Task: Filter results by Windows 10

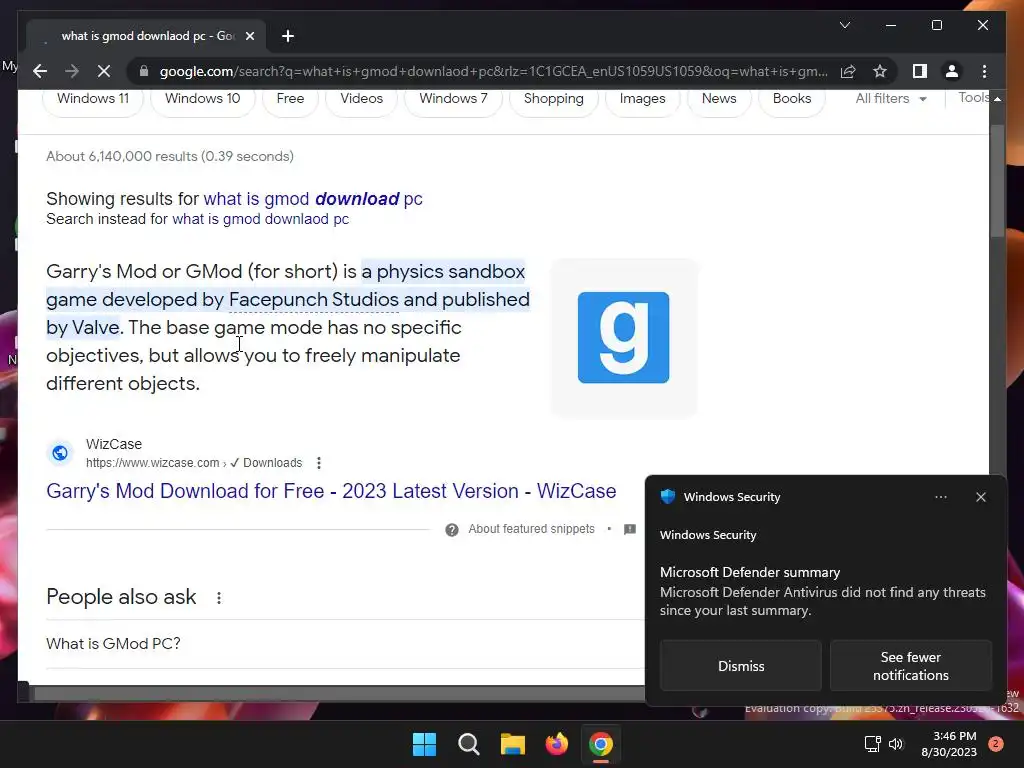Action: tap(202, 99)
